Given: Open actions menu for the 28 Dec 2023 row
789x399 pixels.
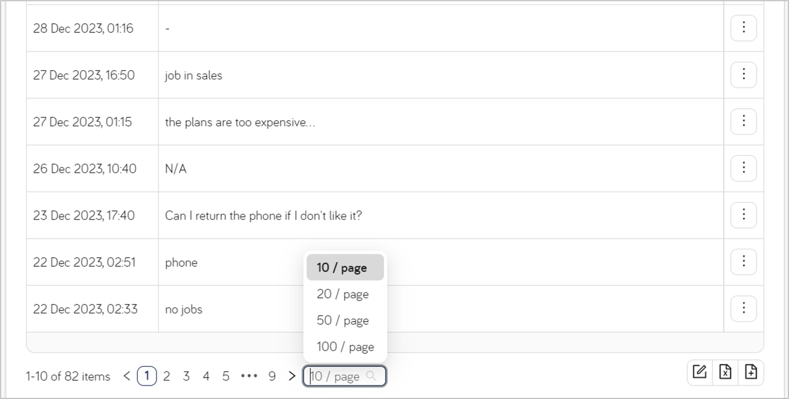Looking at the screenshot, I should [x=743, y=28].
